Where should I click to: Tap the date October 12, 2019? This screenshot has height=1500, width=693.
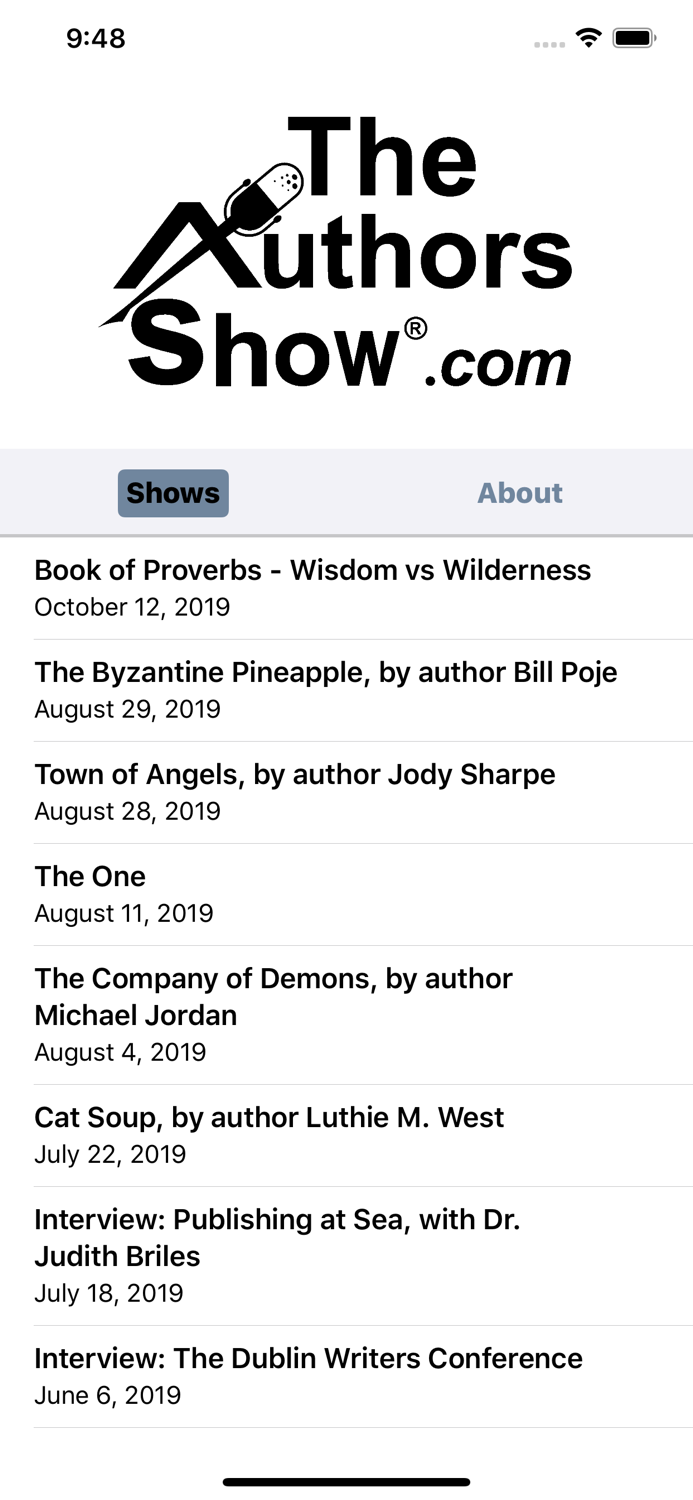(x=132, y=606)
